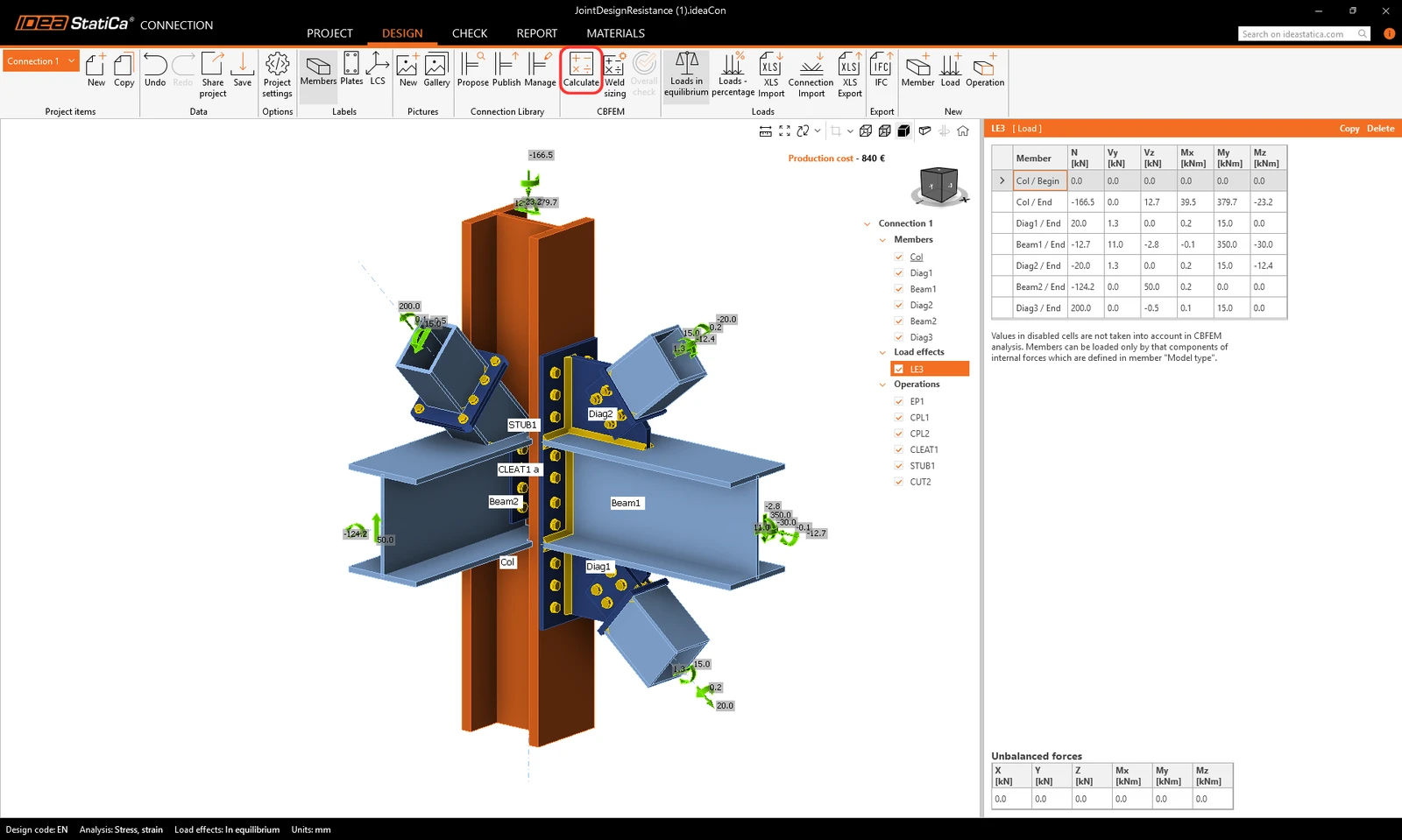Uncheck Beam1 member checkbox
This screenshot has height=840, width=1402.
point(899,289)
